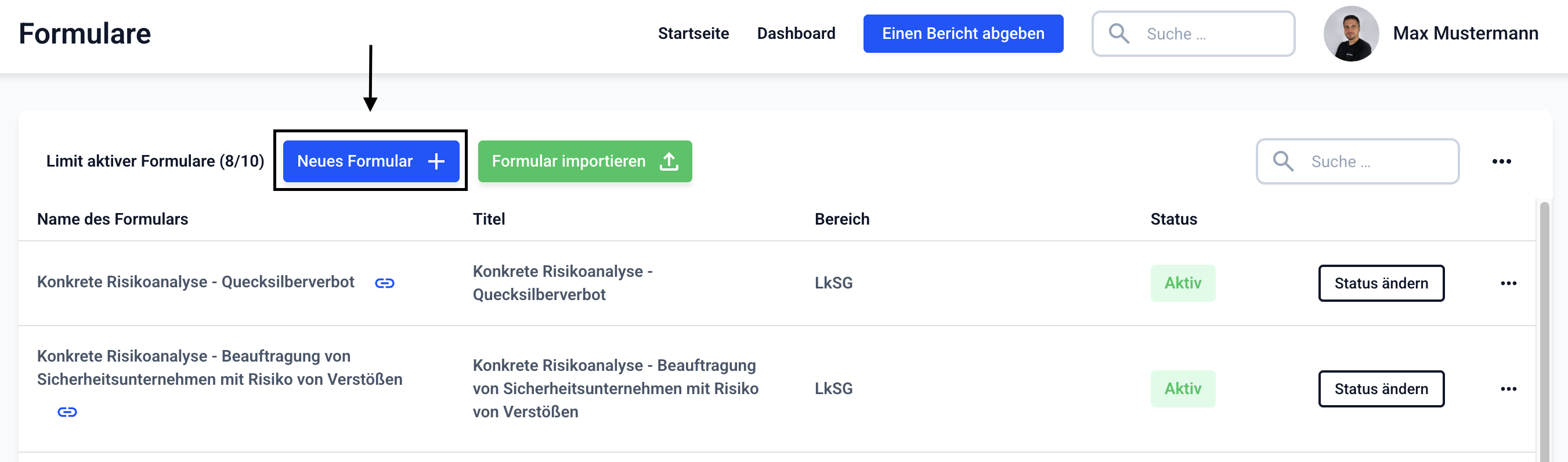Screen dimensions: 1568x462
Task: Open the three-dot menu in the Quecksilberverbot row
Action: click(1508, 283)
